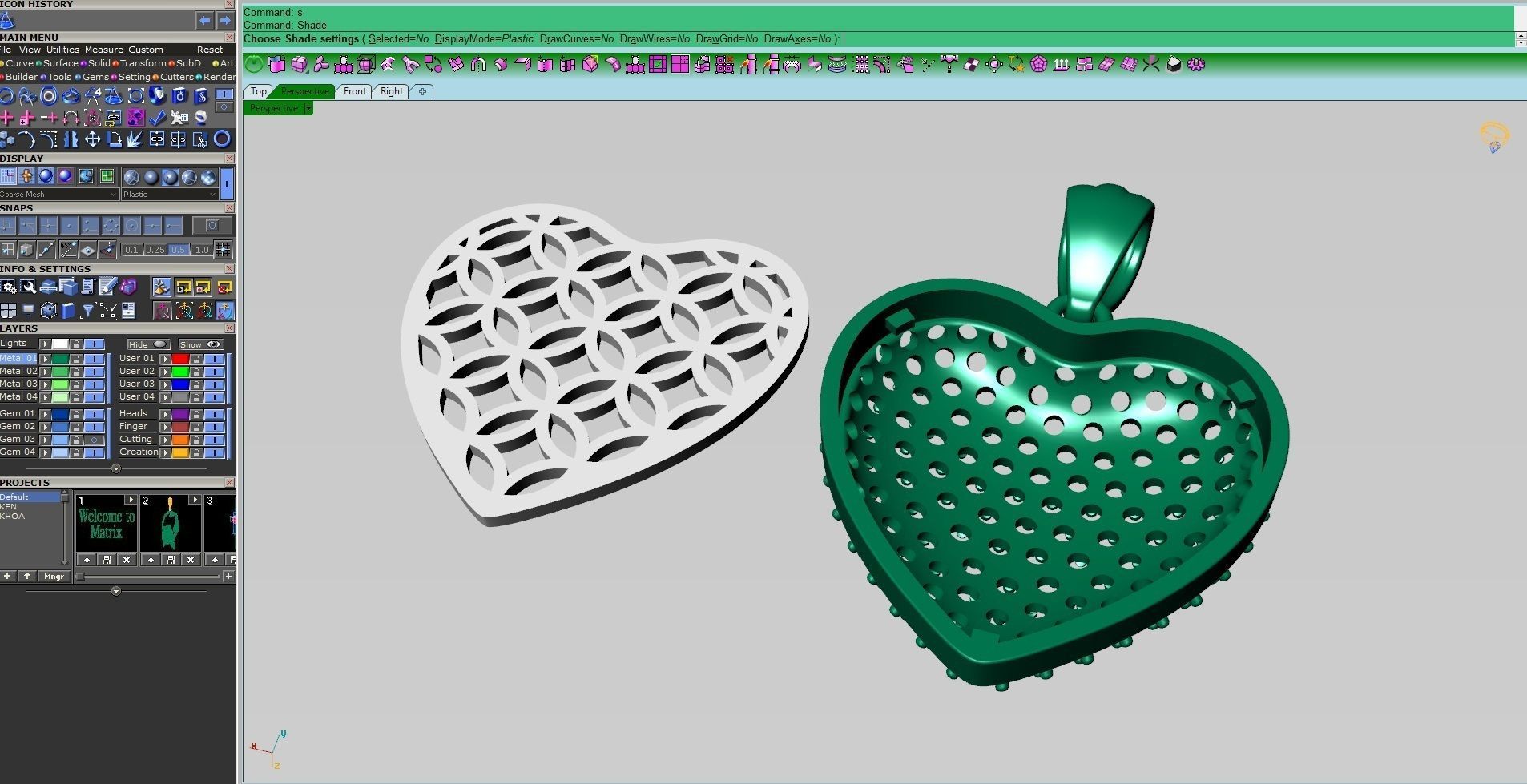This screenshot has height=784, width=1527.
Task: Expand the arrow next to Metal 03 layer
Action: (x=46, y=384)
